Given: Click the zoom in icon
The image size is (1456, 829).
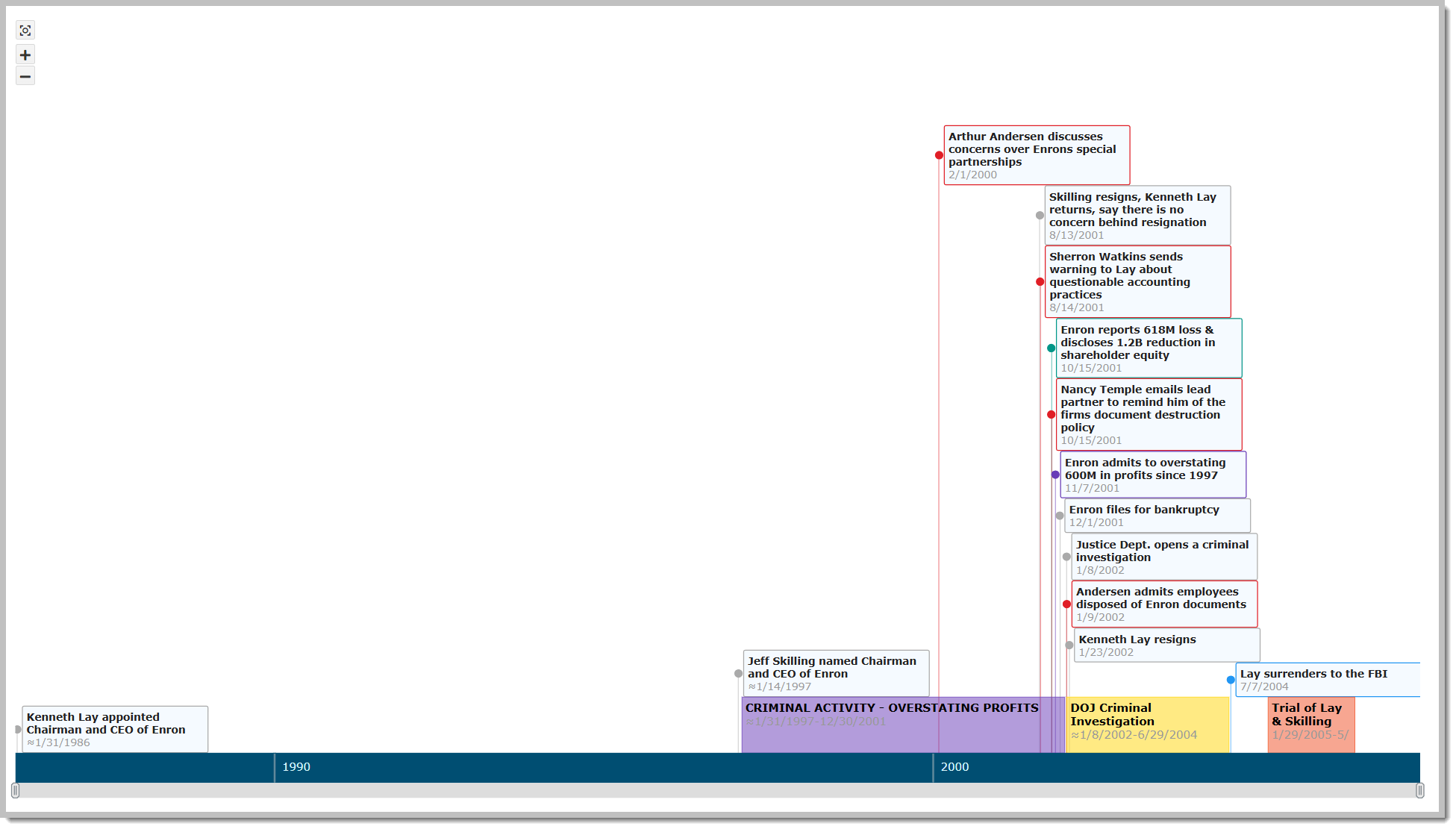Looking at the screenshot, I should [25, 54].
